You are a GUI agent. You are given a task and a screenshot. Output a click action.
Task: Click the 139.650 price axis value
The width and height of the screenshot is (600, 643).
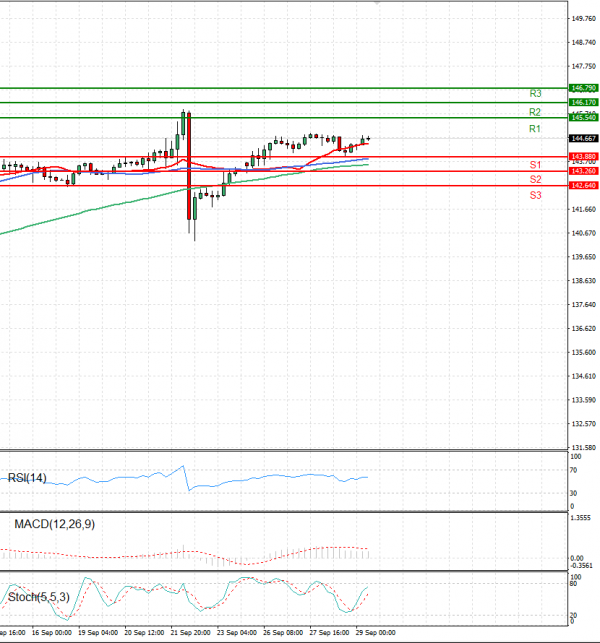coord(584,257)
